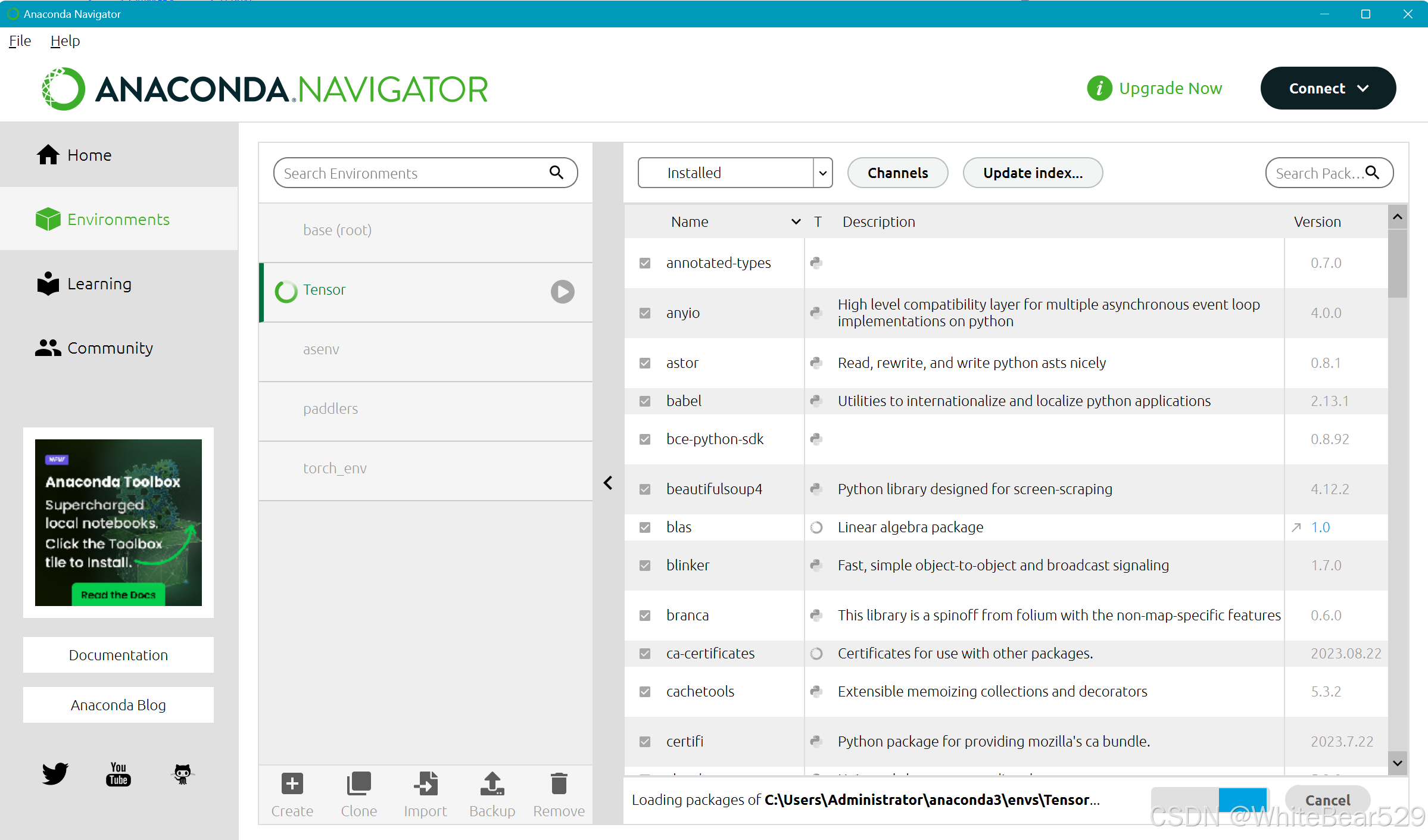
Task: Switch to the Learning tab
Action: click(x=99, y=284)
